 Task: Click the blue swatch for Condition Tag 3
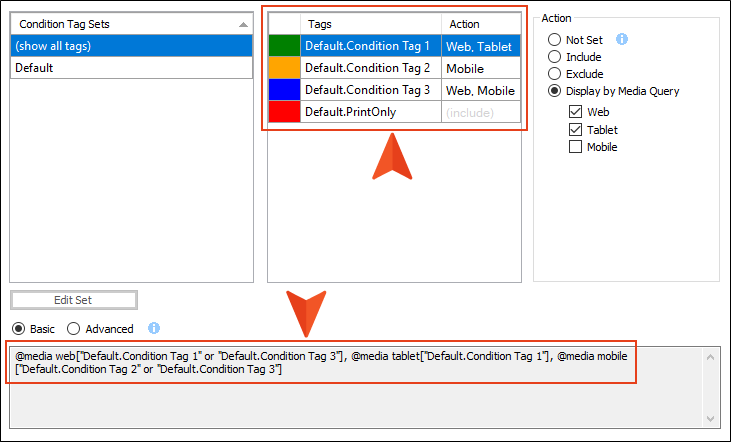click(x=284, y=90)
